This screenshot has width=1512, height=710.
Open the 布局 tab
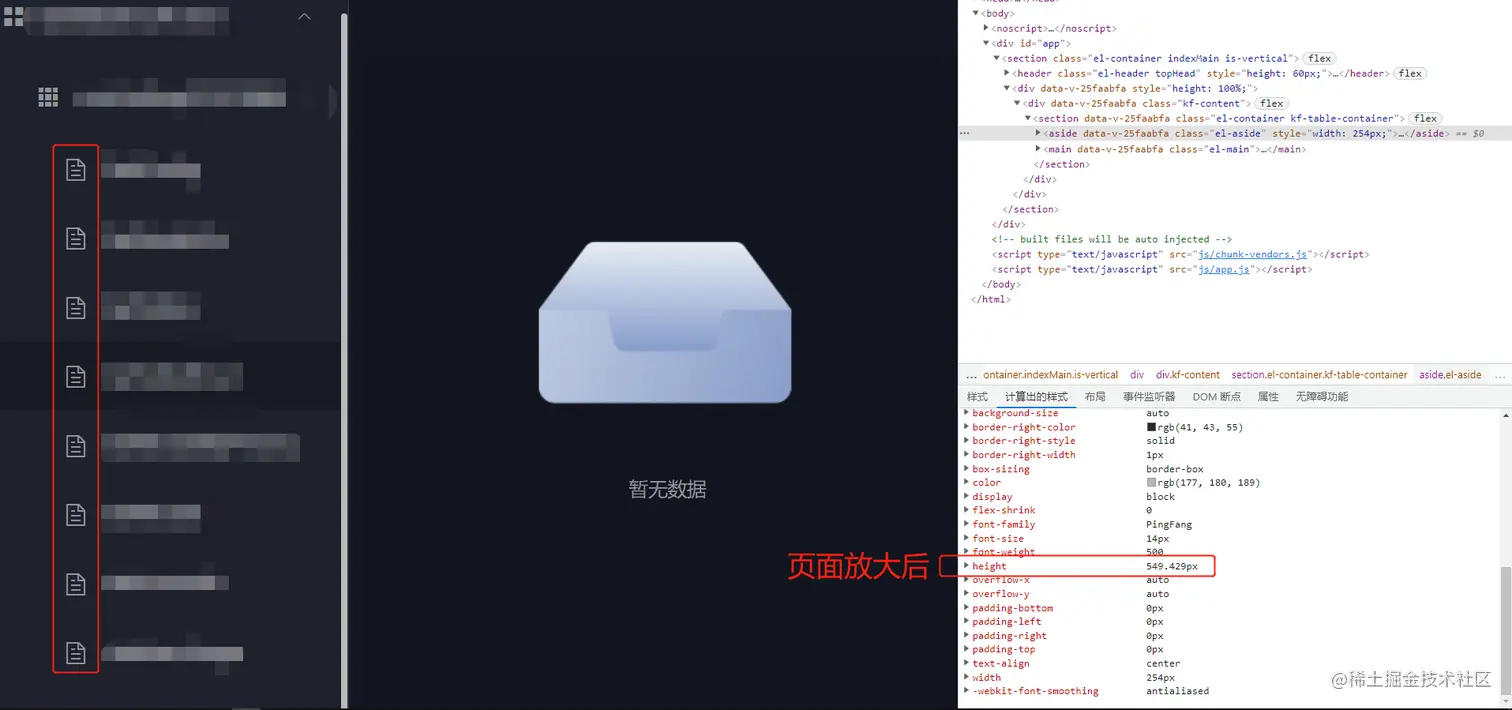click(x=1095, y=397)
